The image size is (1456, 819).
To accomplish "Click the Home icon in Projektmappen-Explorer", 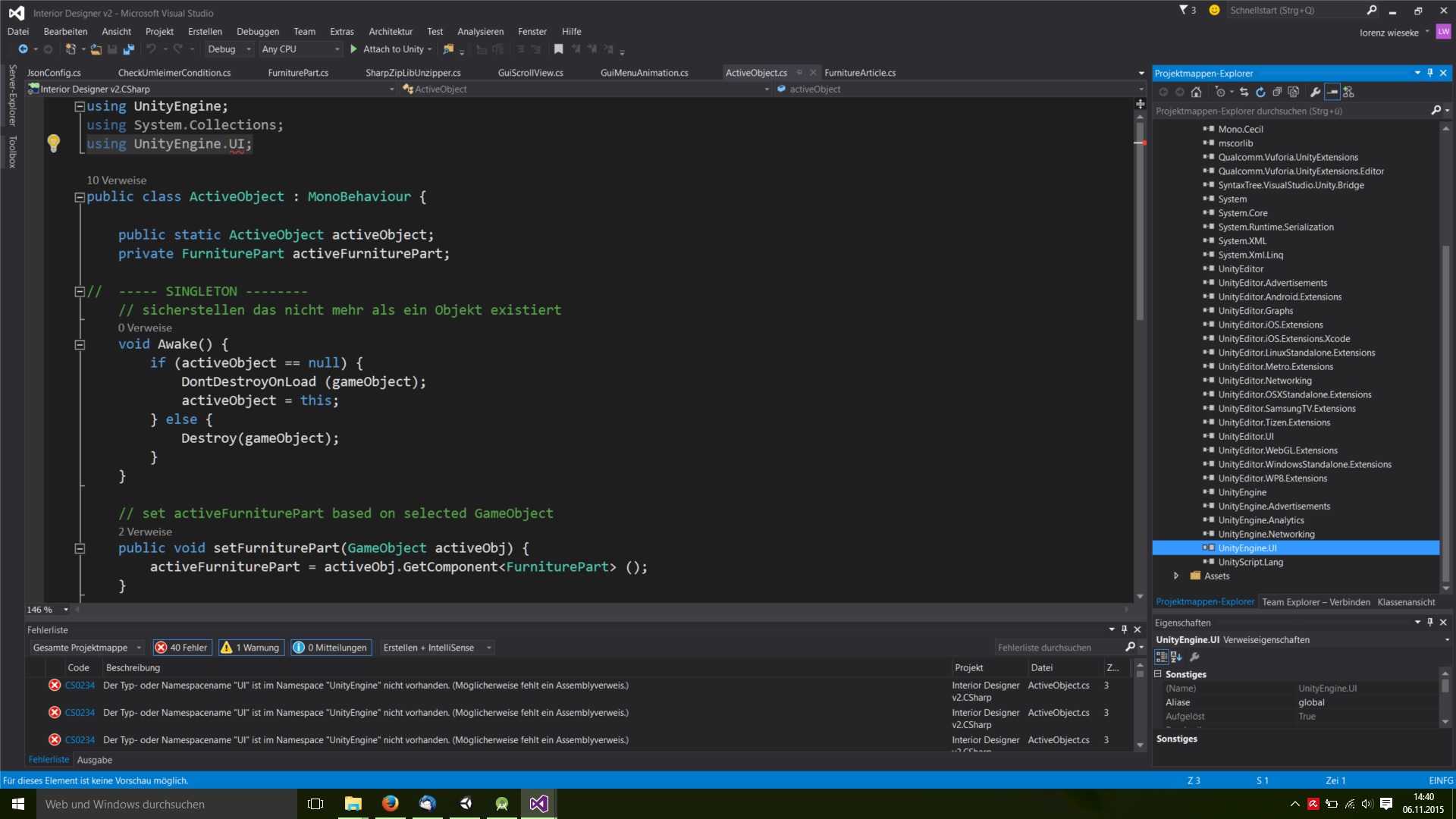I will (x=1196, y=92).
